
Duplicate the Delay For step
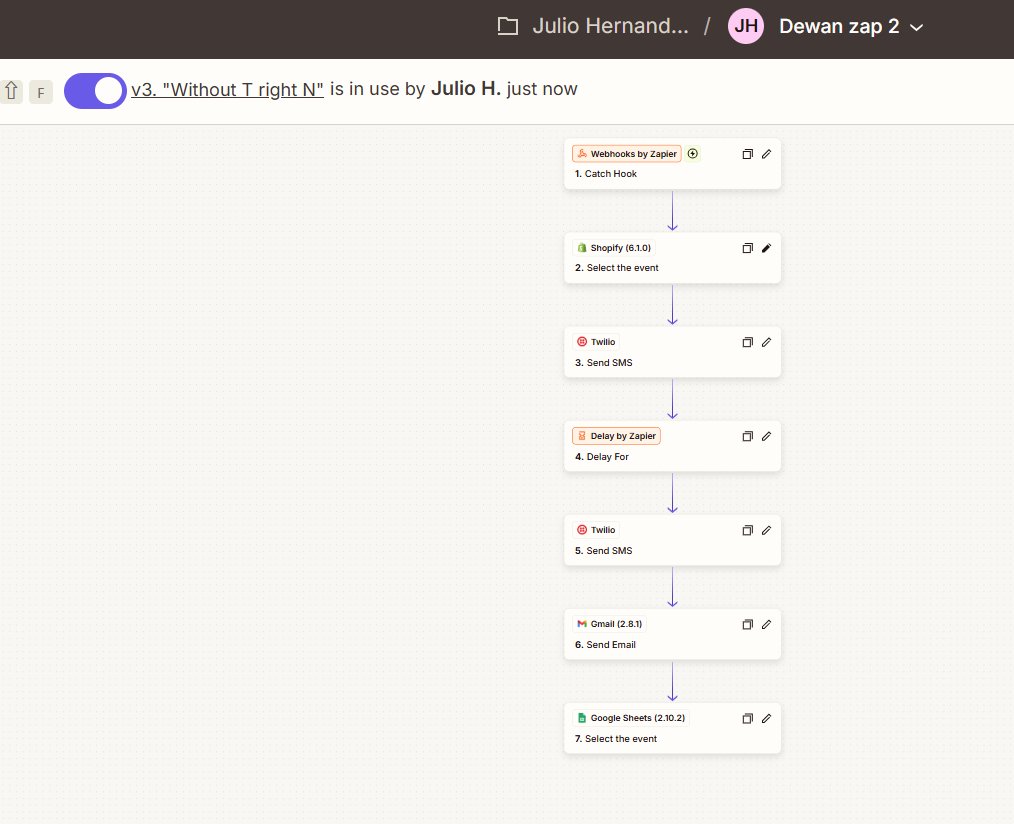tap(748, 436)
